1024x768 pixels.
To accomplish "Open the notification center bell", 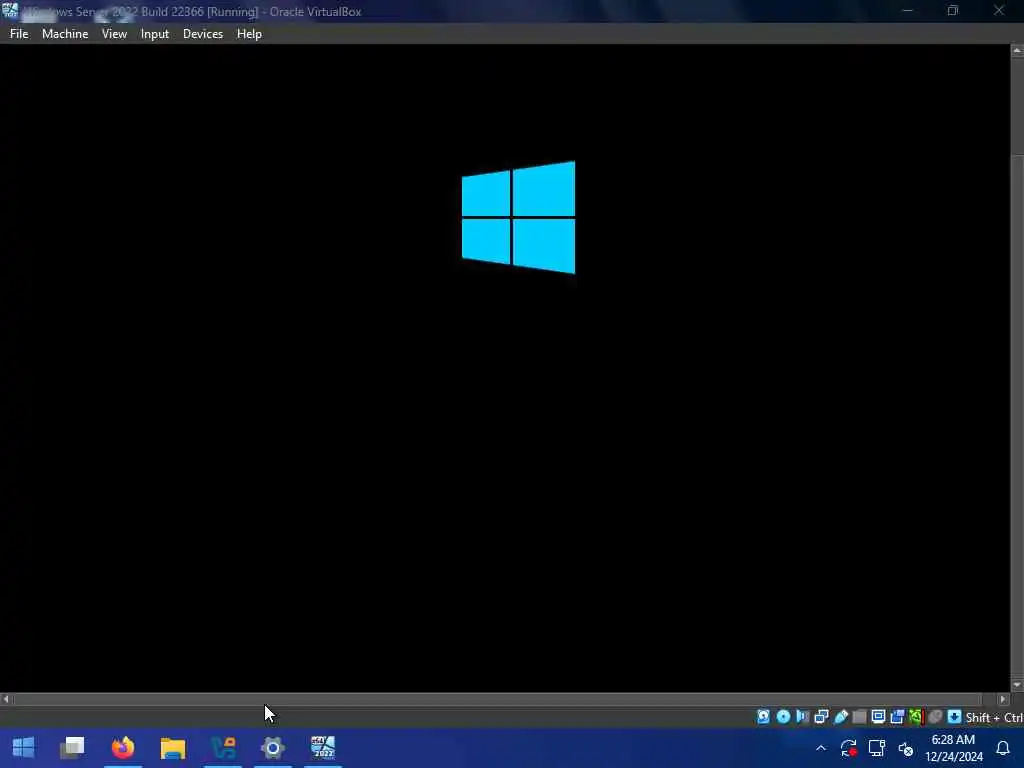I will tap(1003, 748).
